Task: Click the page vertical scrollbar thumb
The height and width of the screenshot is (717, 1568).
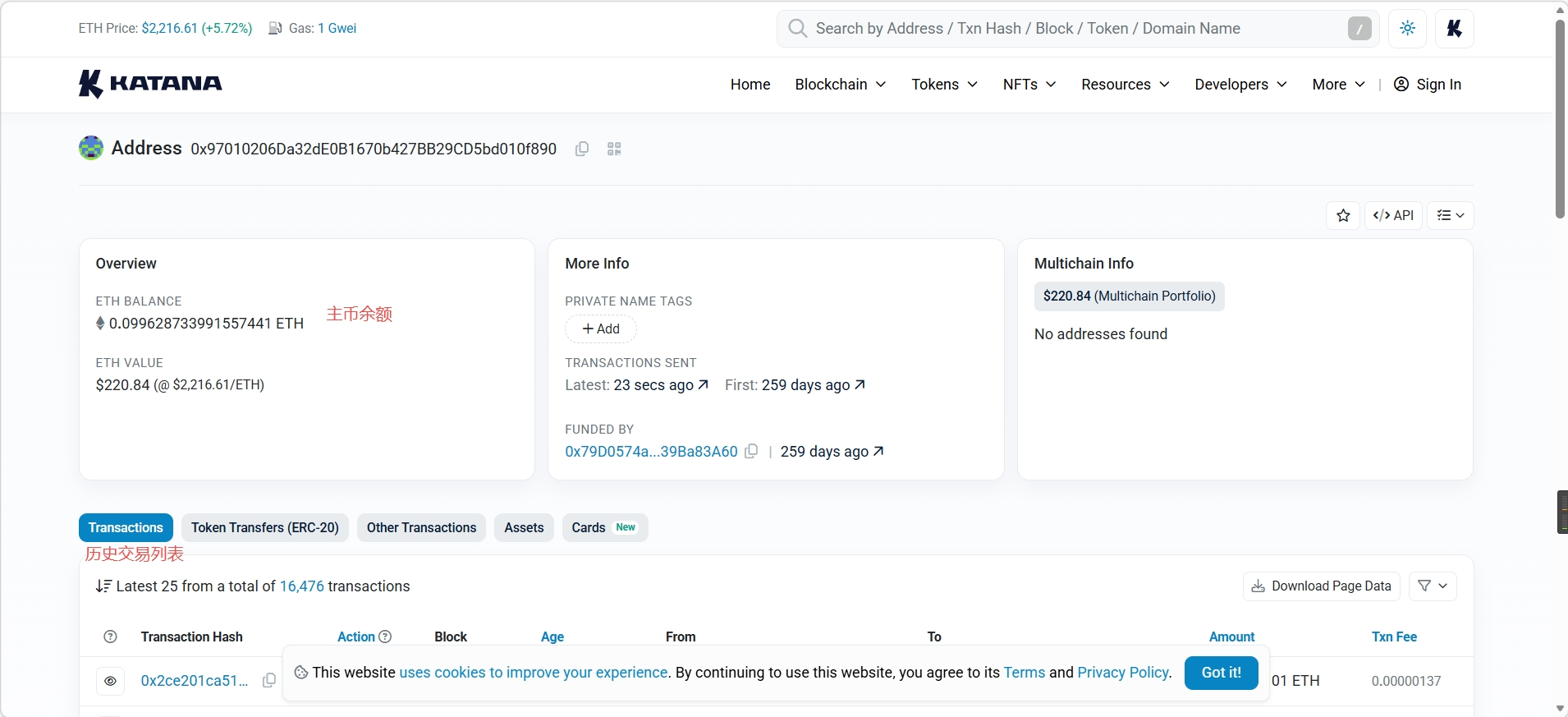Action: (1561, 119)
